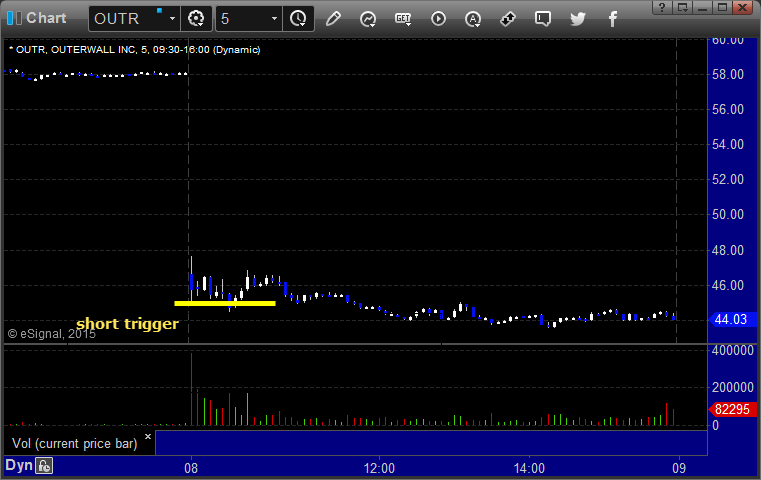Image resolution: width=761 pixels, height=480 pixels.
Task: Open the studies chart-line icon
Action: click(368, 19)
